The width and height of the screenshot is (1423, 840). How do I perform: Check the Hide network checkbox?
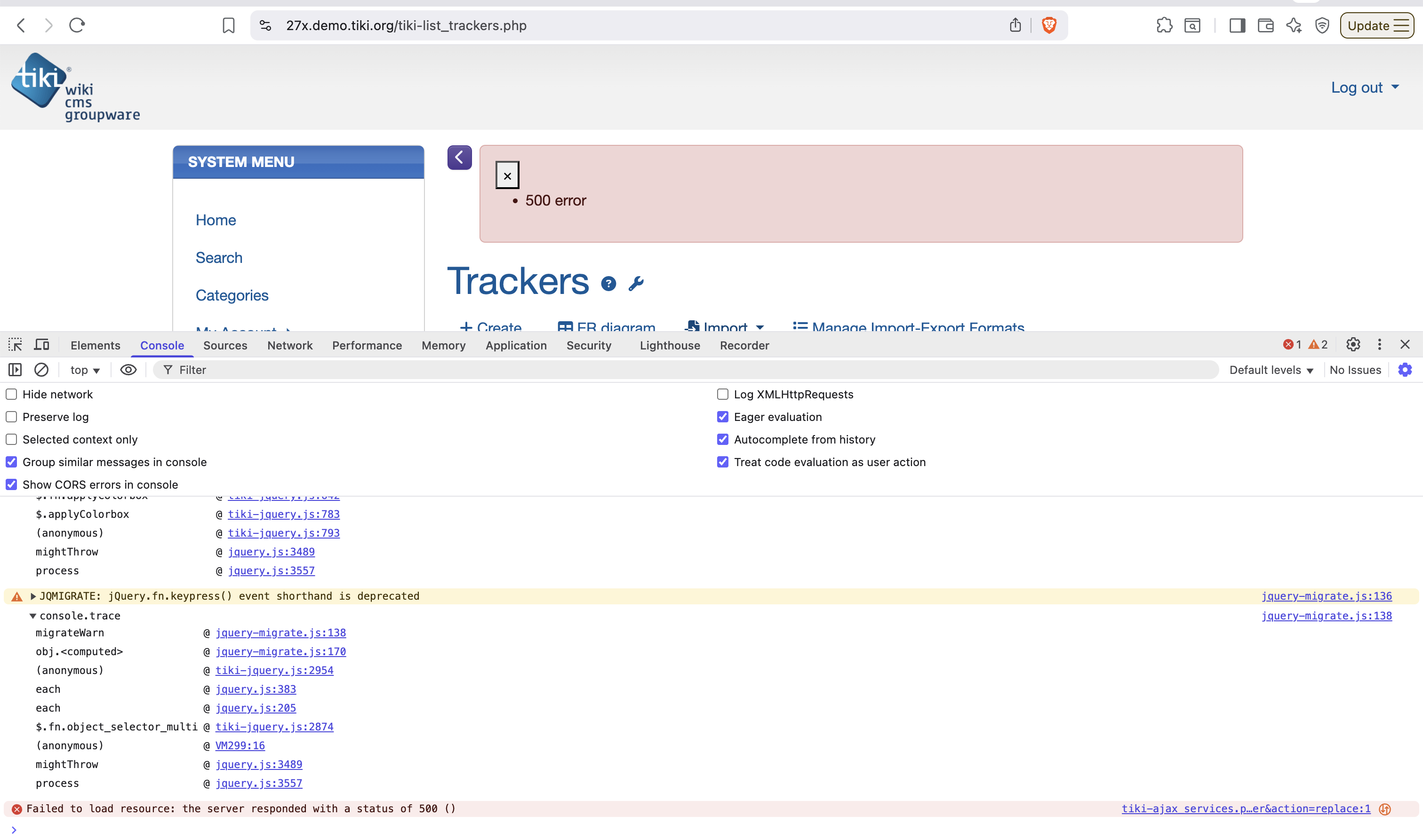[x=11, y=394]
